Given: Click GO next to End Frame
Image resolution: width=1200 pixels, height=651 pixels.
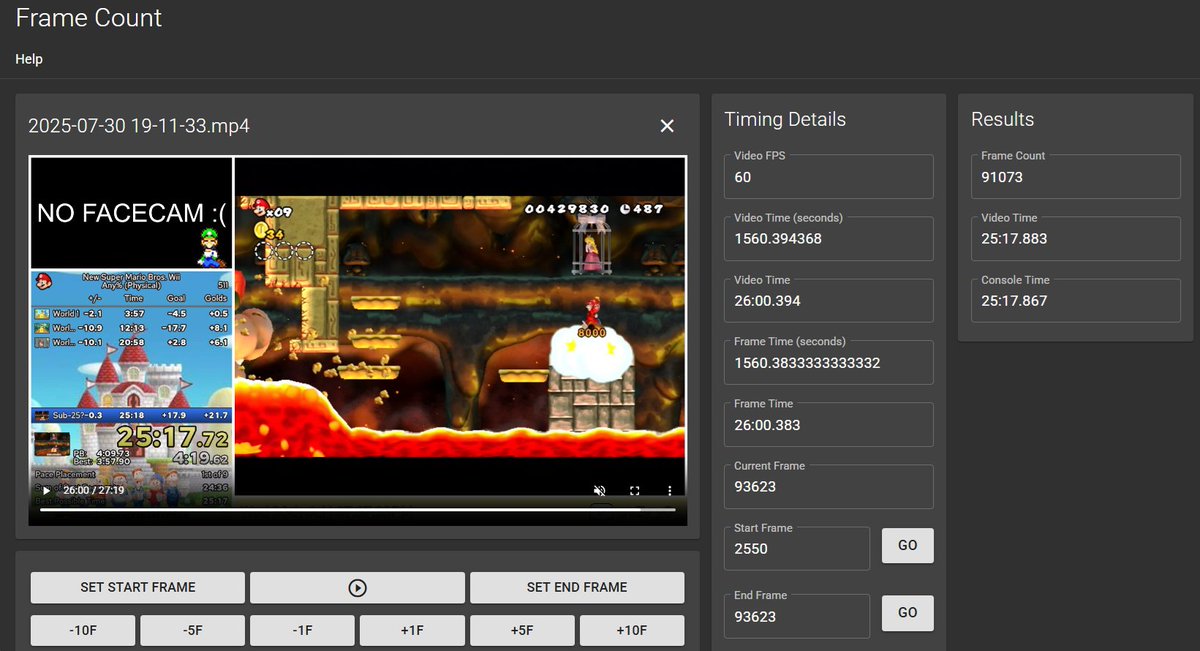Looking at the screenshot, I should [x=907, y=613].
